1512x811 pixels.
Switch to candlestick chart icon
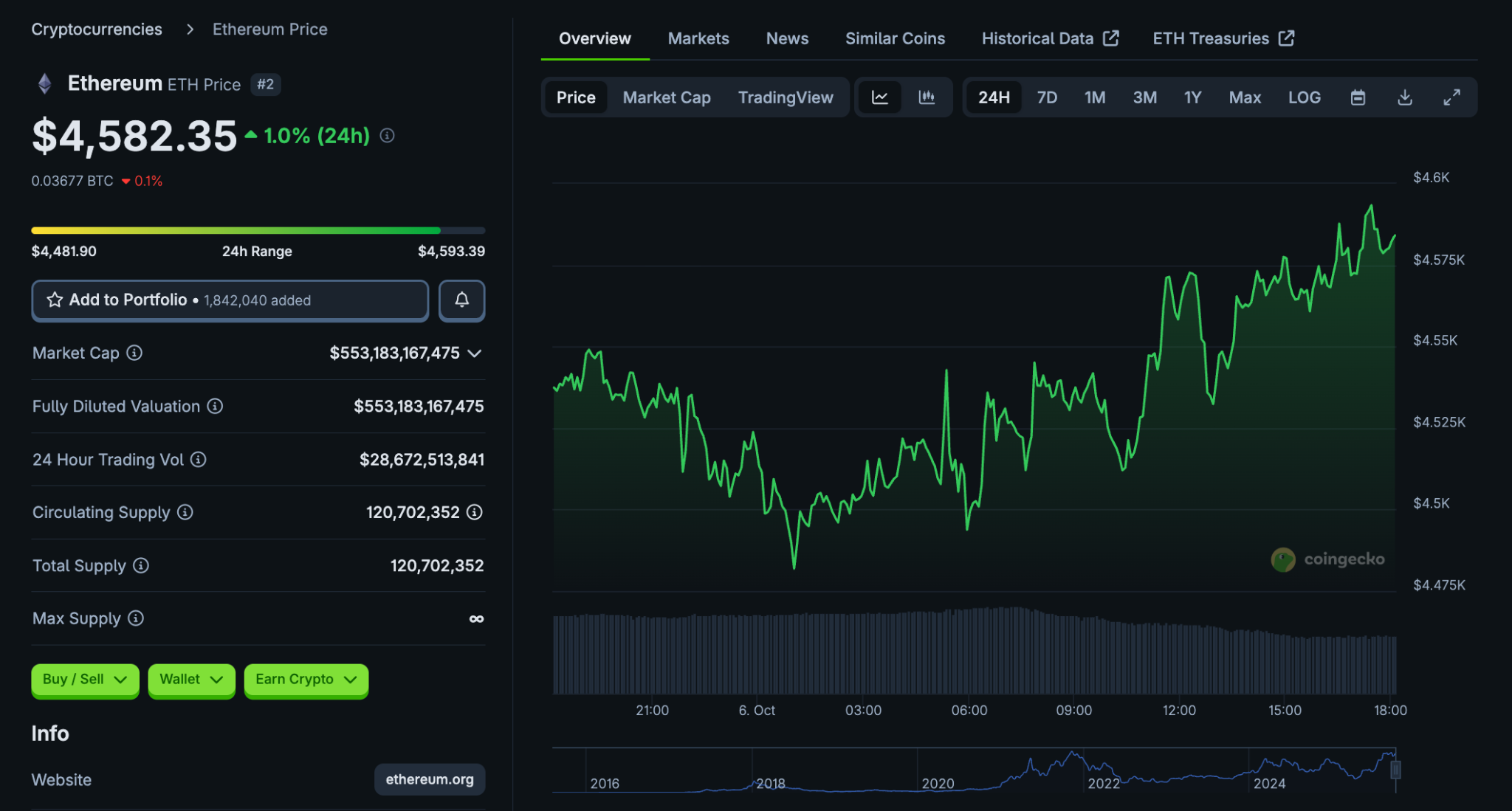(927, 97)
